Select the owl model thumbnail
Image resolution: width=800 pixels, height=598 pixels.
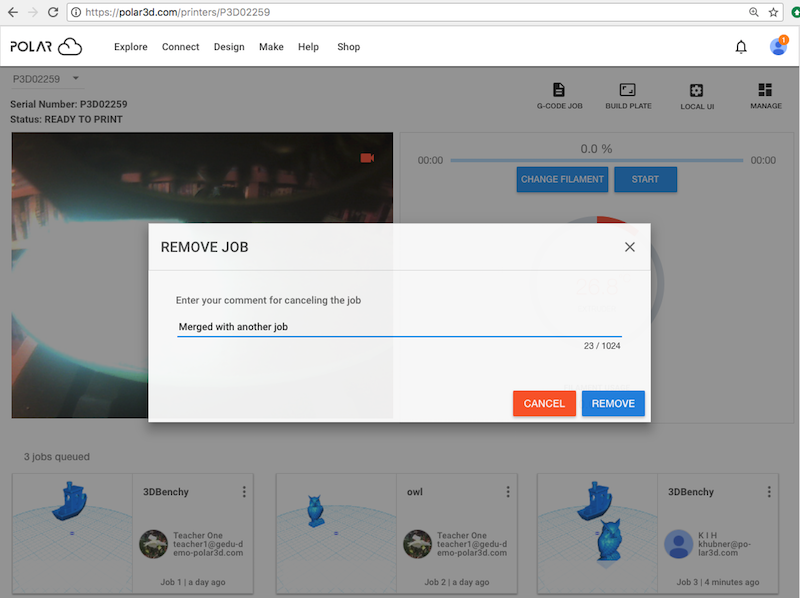tap(336, 533)
